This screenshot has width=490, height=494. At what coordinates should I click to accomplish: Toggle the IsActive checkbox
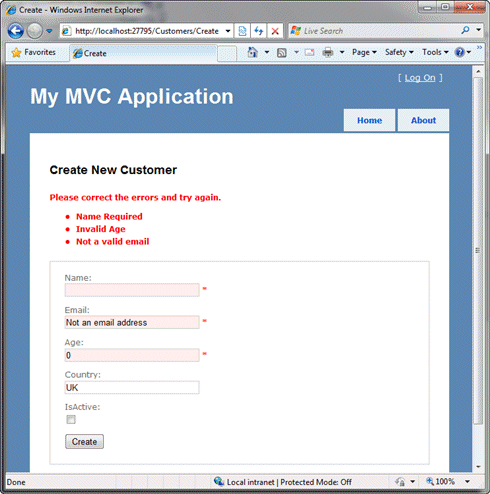click(71, 419)
